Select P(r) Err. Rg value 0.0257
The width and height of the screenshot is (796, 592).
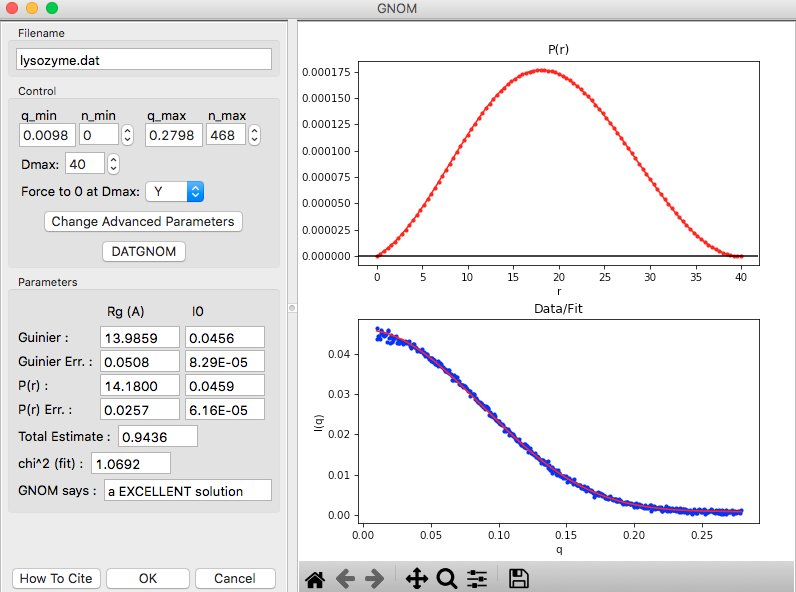point(140,410)
